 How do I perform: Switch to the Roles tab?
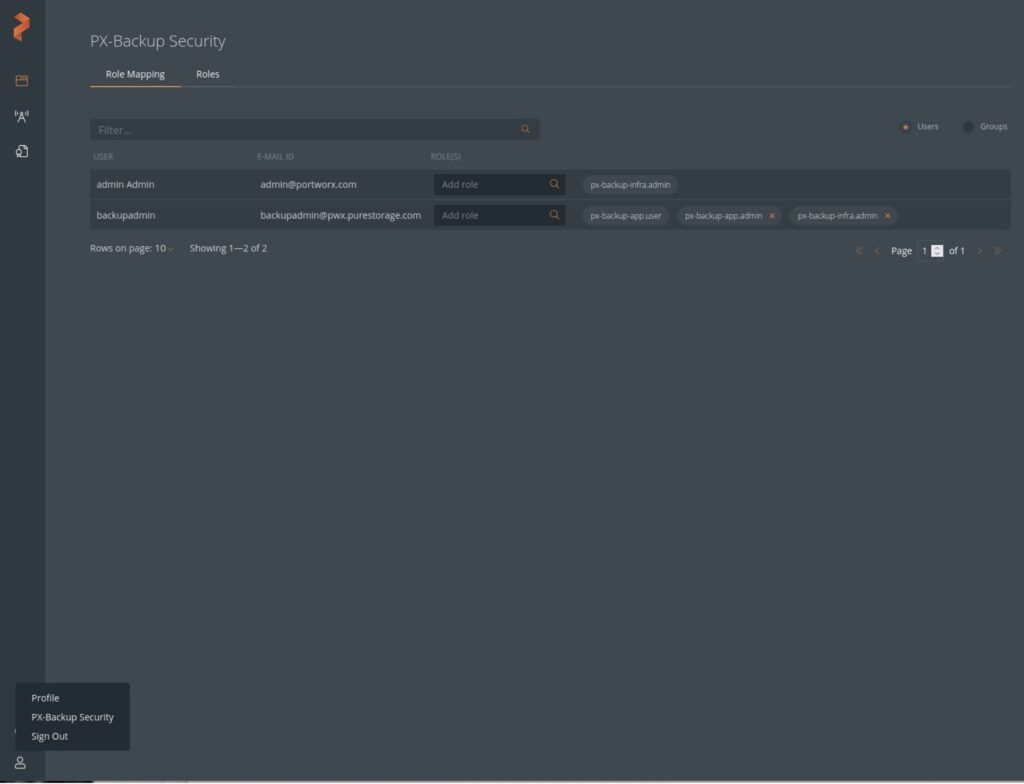[x=208, y=74]
